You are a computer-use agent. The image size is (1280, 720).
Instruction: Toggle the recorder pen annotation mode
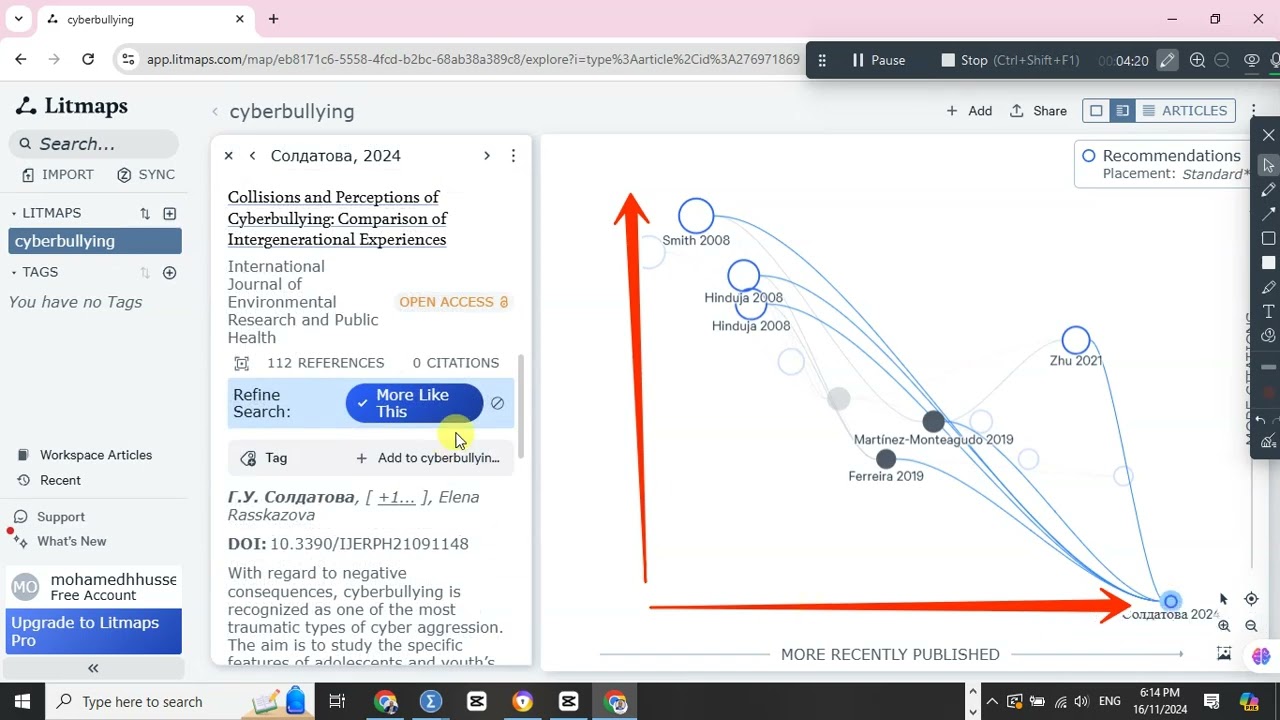[x=1167, y=60]
